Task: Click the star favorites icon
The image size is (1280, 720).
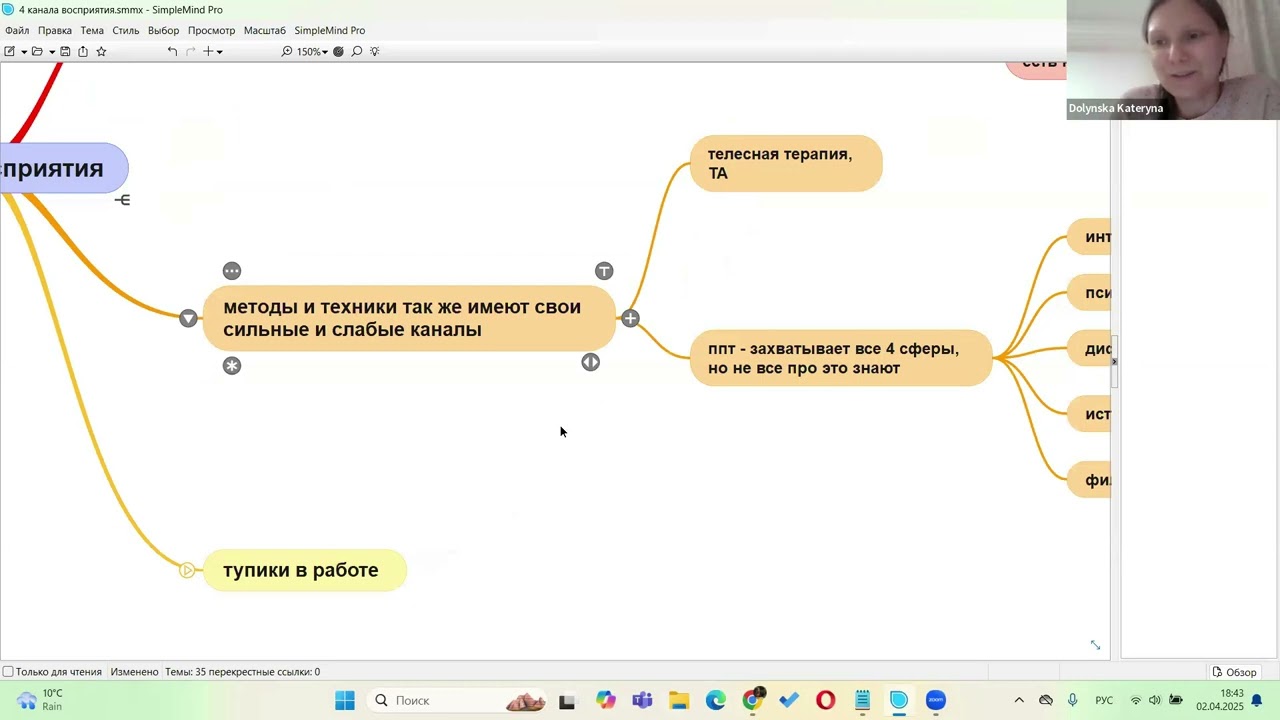Action: coord(101,51)
